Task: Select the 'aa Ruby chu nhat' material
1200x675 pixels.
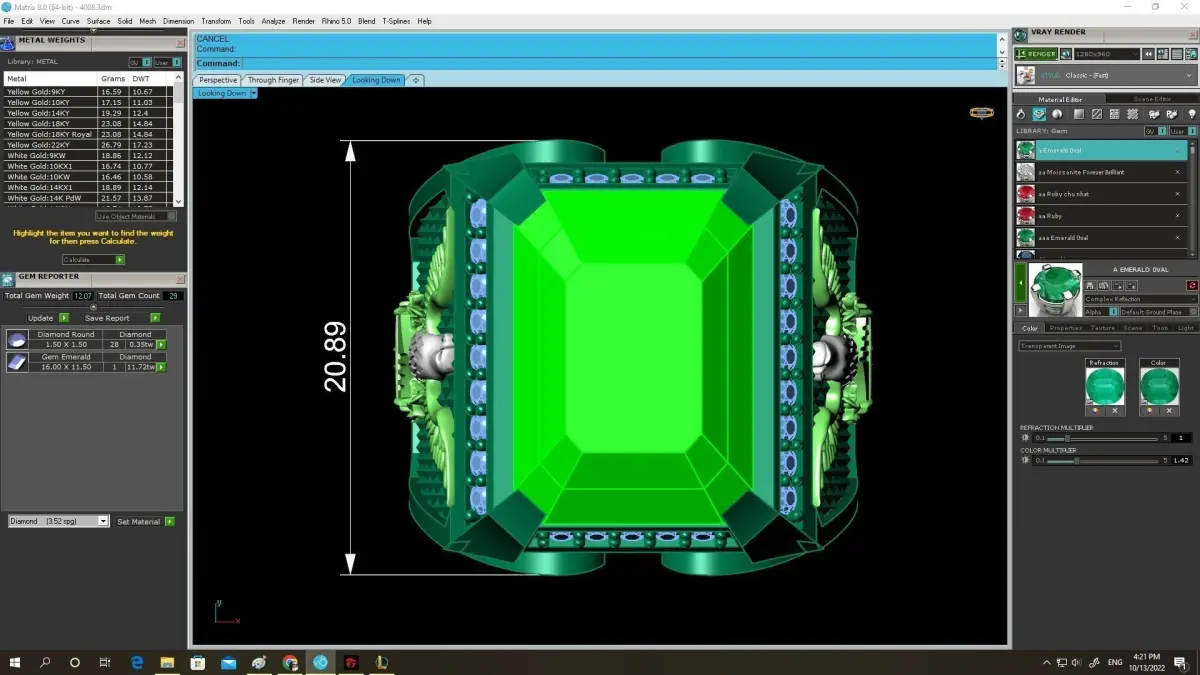Action: tap(1102, 194)
